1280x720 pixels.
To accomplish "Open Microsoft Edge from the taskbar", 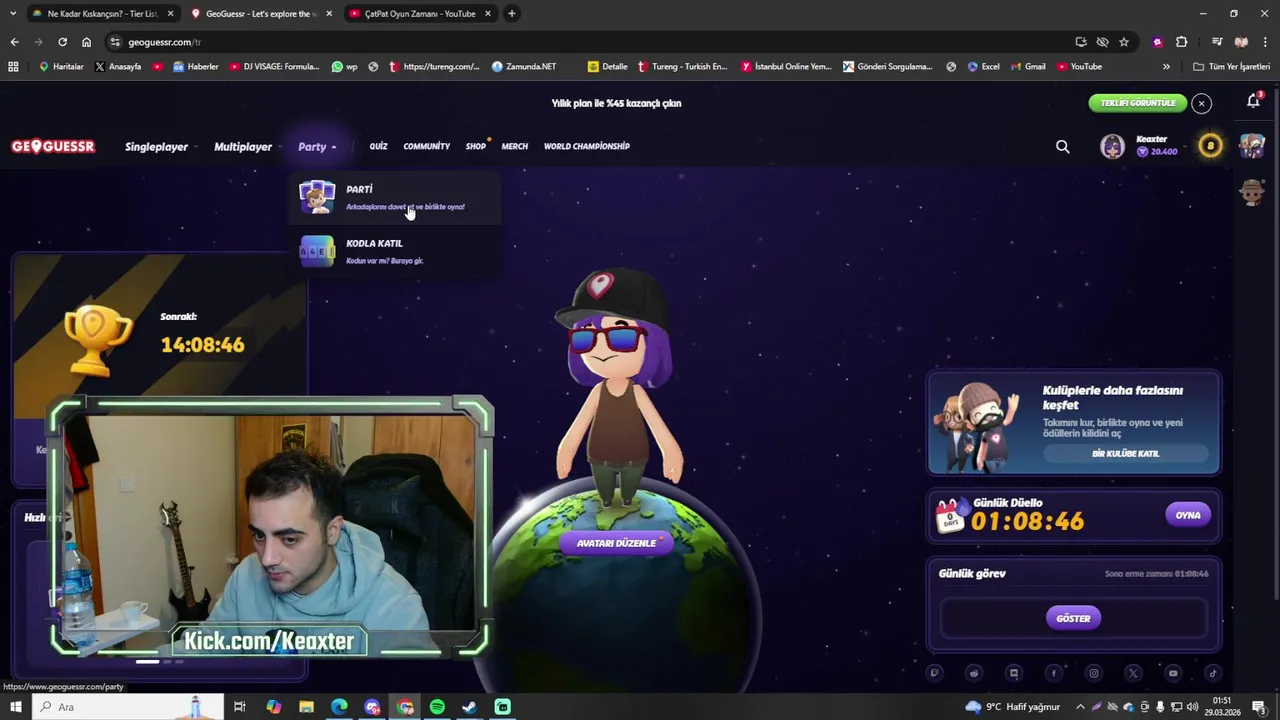I will [x=339, y=707].
